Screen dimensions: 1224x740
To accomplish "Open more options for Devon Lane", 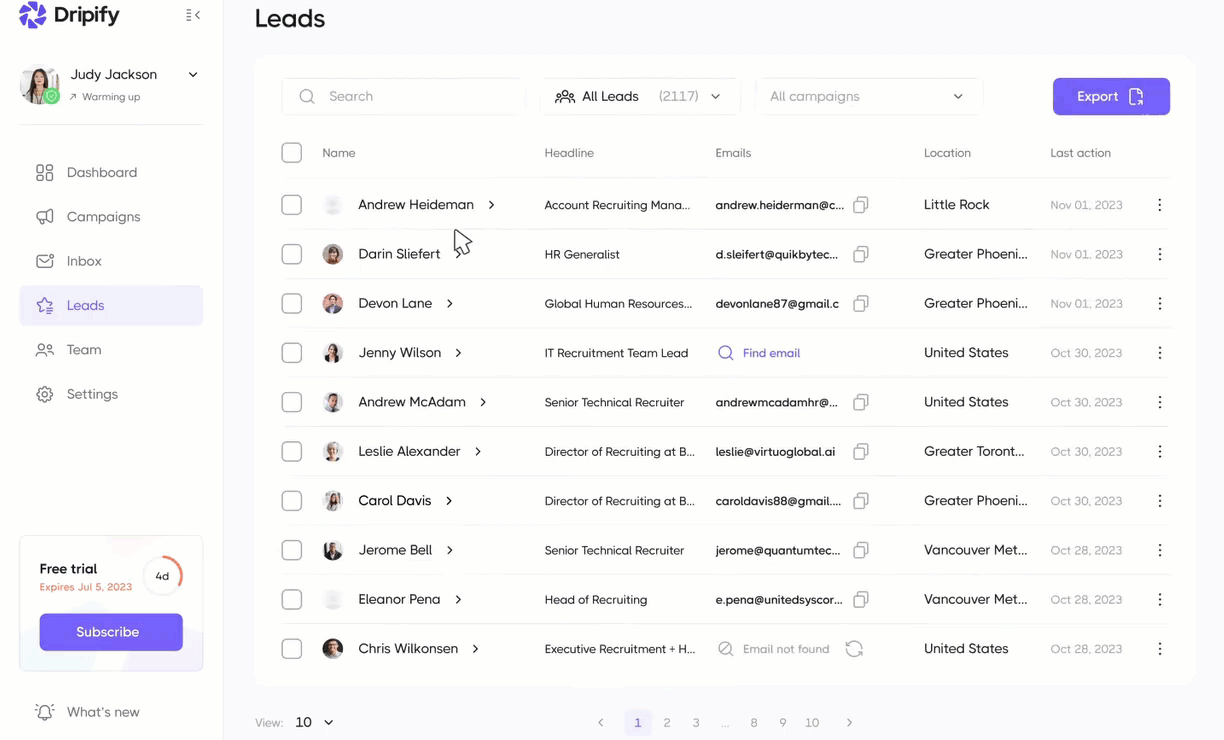I will point(1160,303).
